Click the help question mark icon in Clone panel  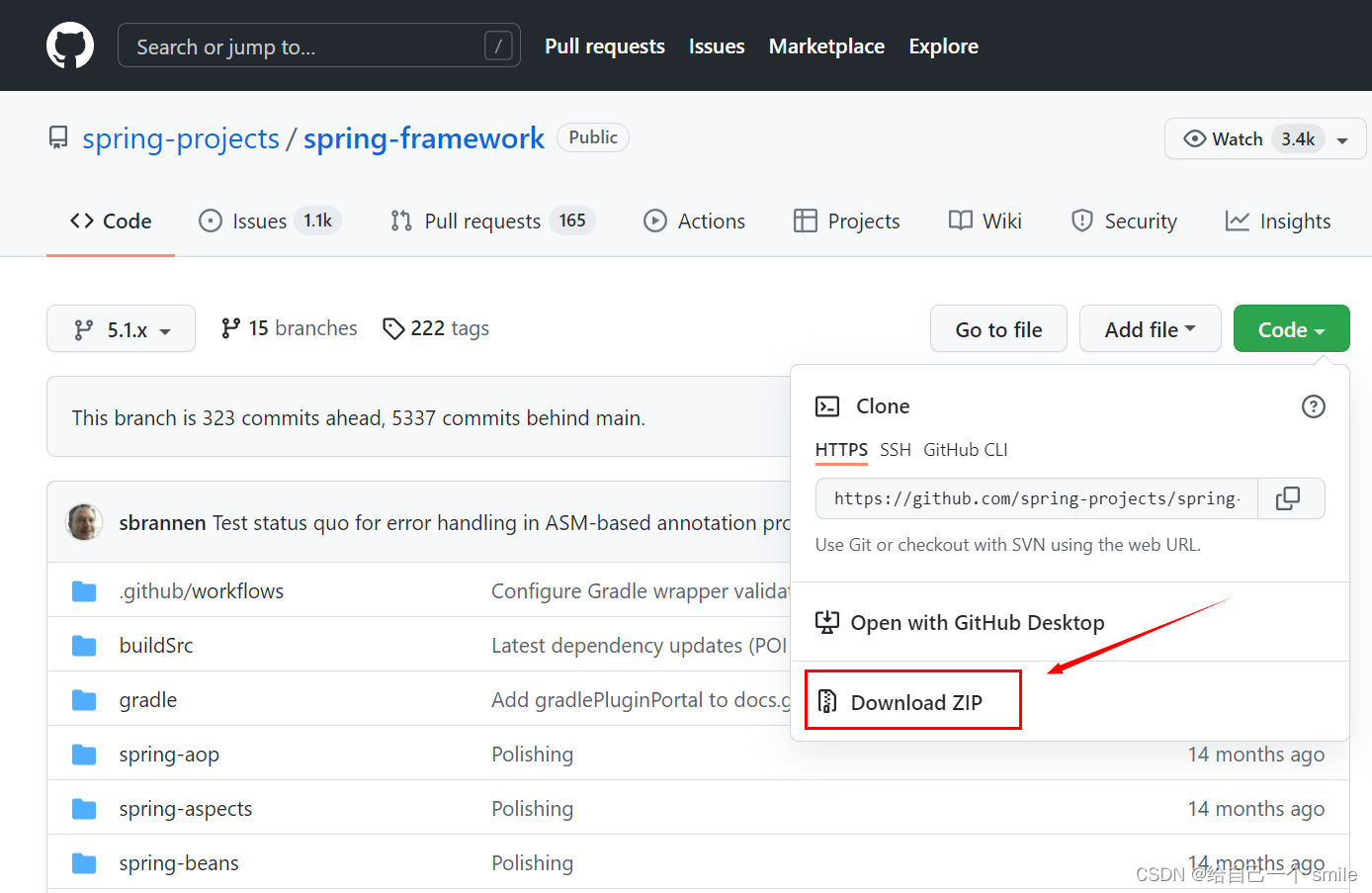point(1313,406)
